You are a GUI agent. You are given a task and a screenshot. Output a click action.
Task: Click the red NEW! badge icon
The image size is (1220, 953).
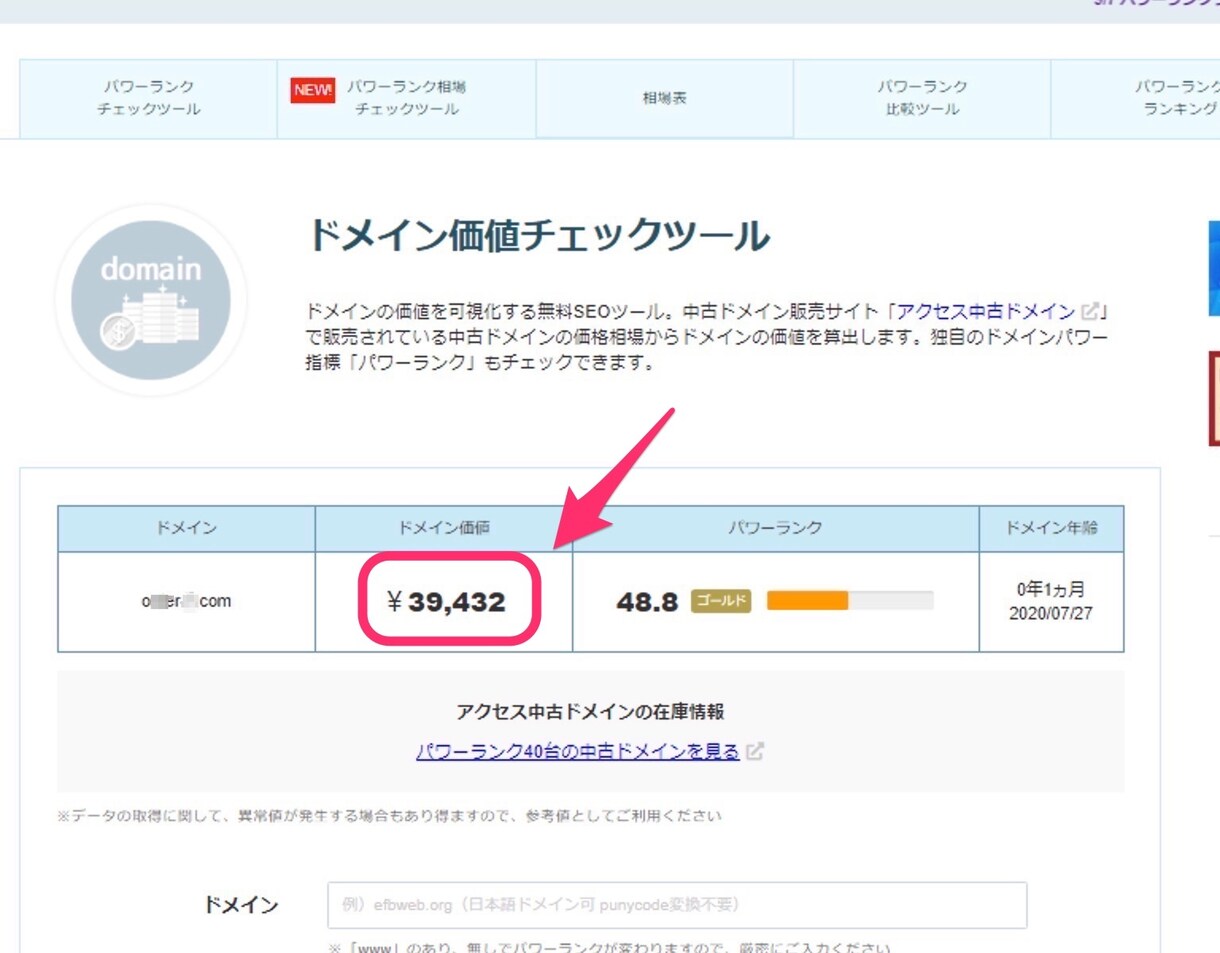click(313, 89)
